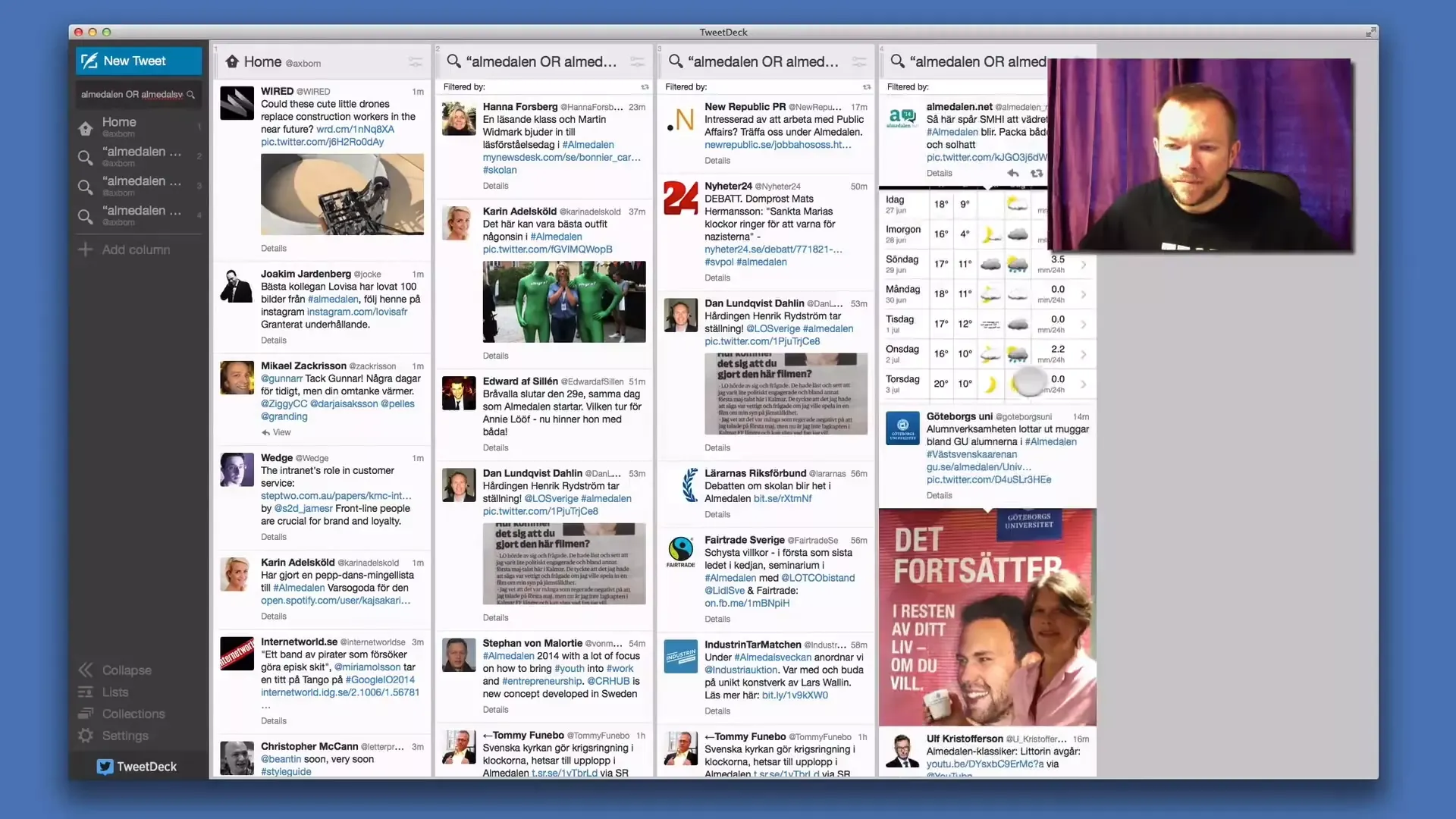Click Hanna Forsberg's profile picture
The image size is (1456, 819).
click(458, 118)
